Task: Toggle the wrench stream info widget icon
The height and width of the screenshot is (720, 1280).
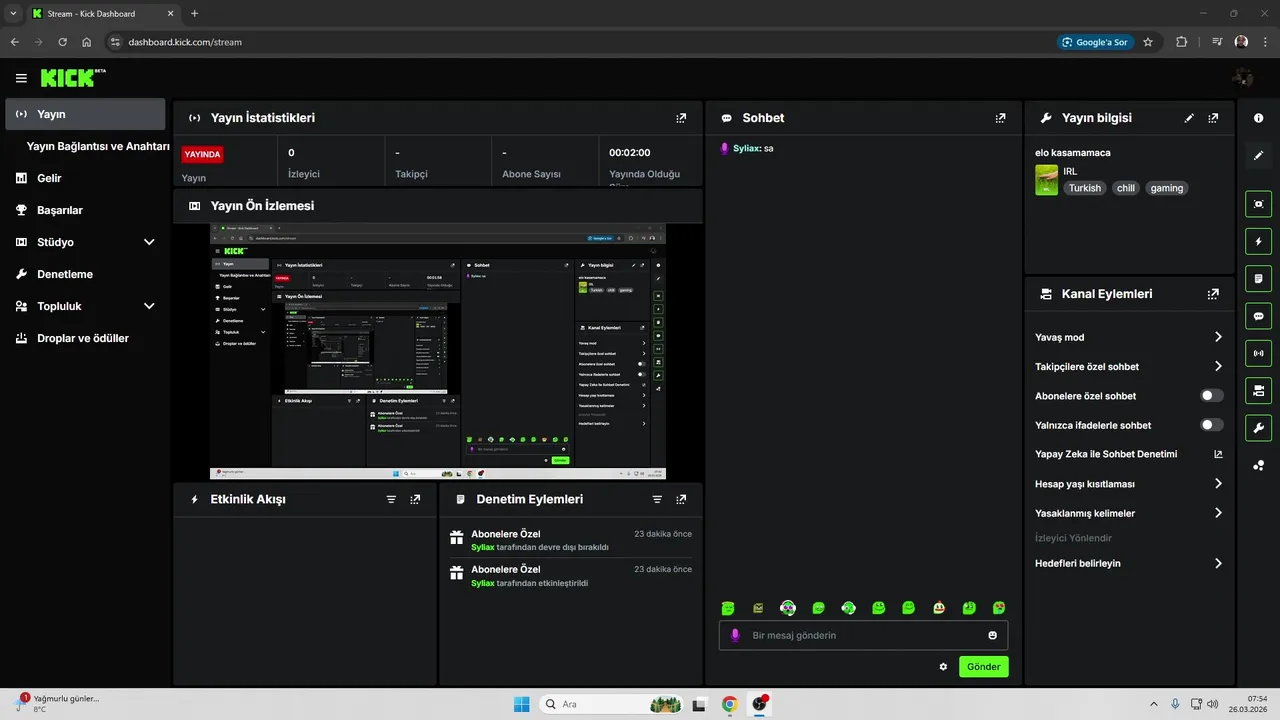Action: pyautogui.click(x=1258, y=428)
